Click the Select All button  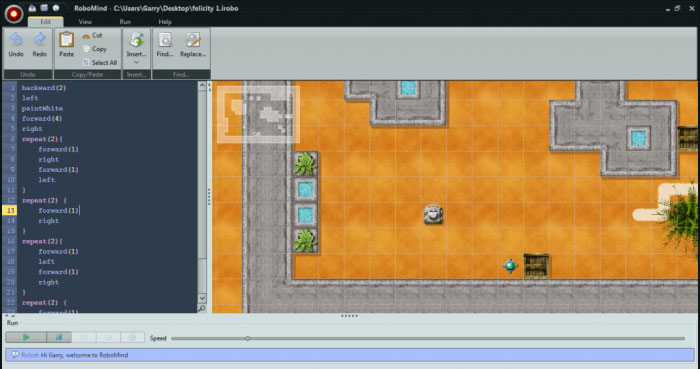tap(100, 63)
